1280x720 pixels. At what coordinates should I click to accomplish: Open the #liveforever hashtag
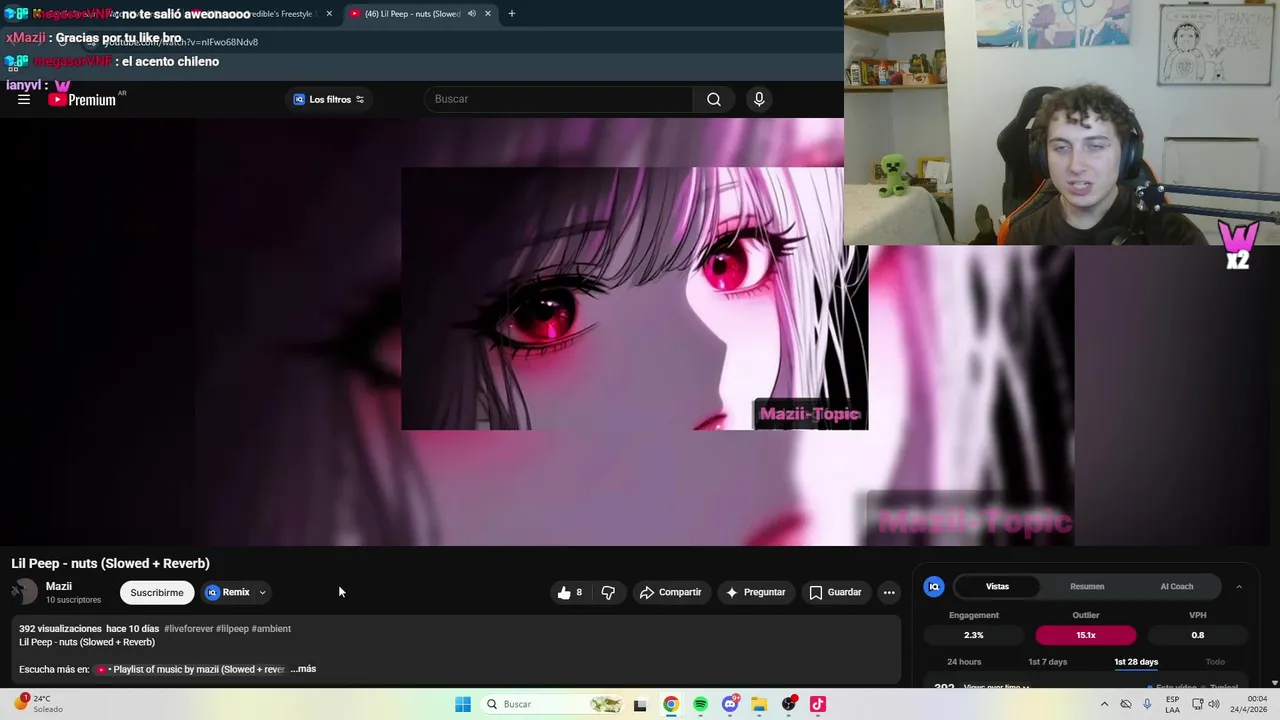click(x=188, y=629)
